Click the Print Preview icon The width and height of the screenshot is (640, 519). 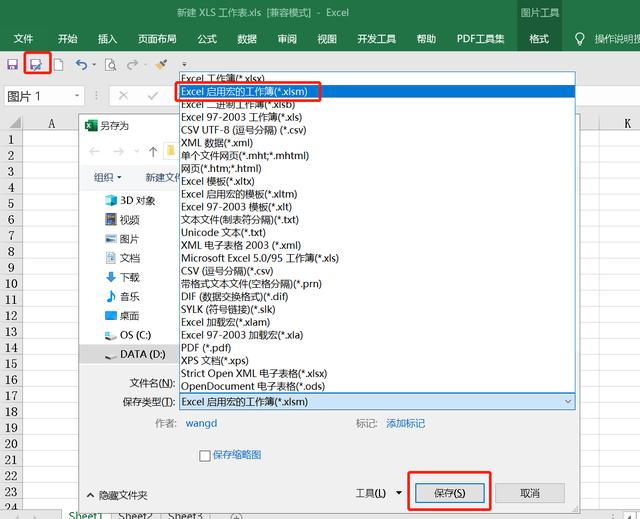(111, 64)
